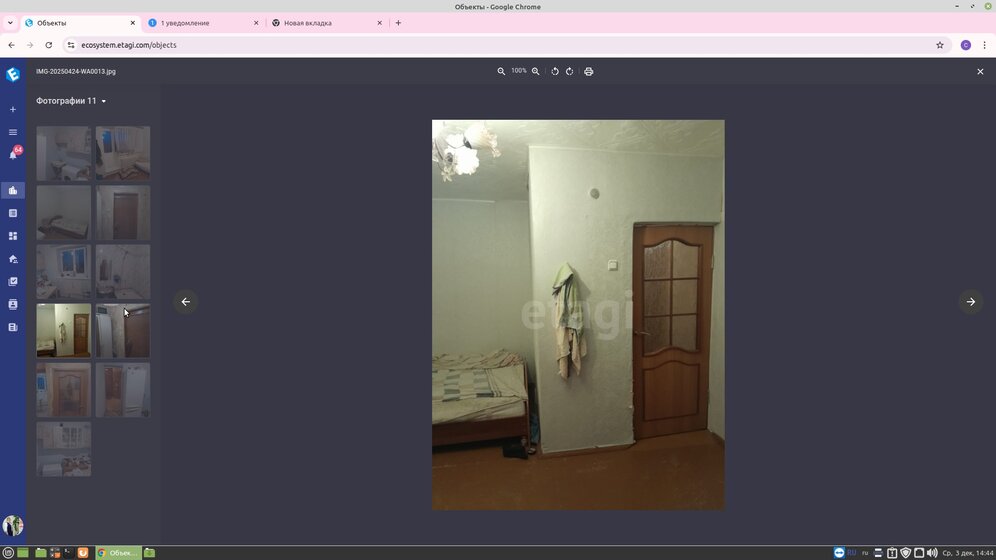The image size is (996, 560).
Task: Switch to the Объекты browser tab
Action: (x=80, y=23)
